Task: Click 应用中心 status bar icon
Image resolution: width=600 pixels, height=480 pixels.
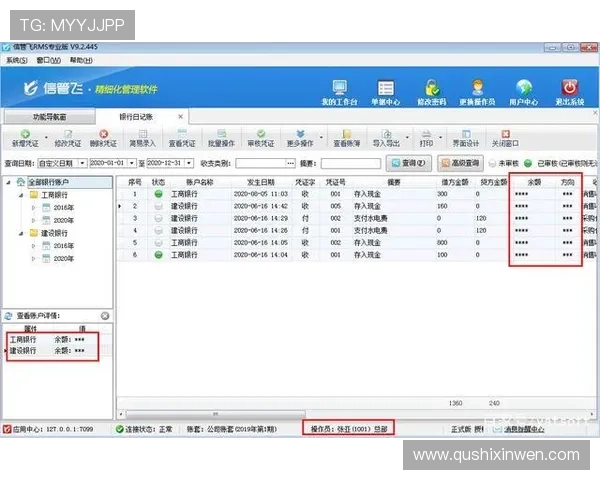Action: (7, 429)
